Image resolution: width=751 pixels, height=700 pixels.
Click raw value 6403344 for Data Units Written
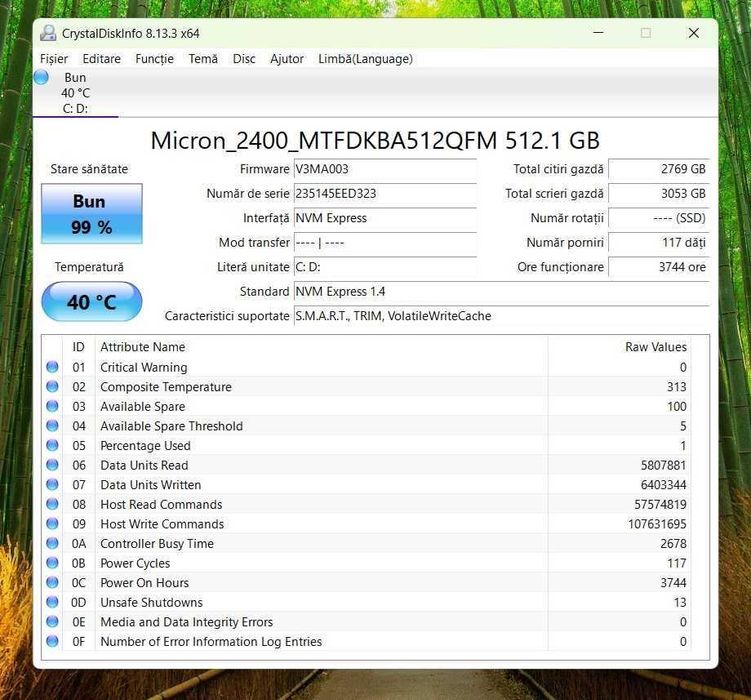coord(663,485)
